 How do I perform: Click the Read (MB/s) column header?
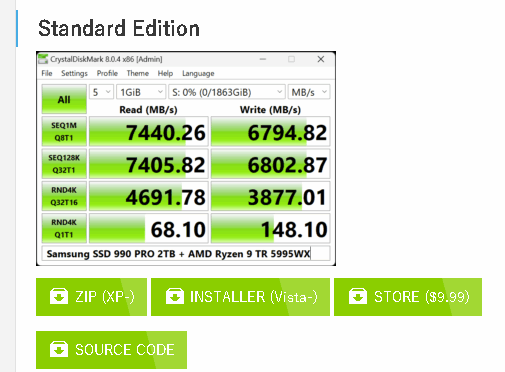point(148,110)
